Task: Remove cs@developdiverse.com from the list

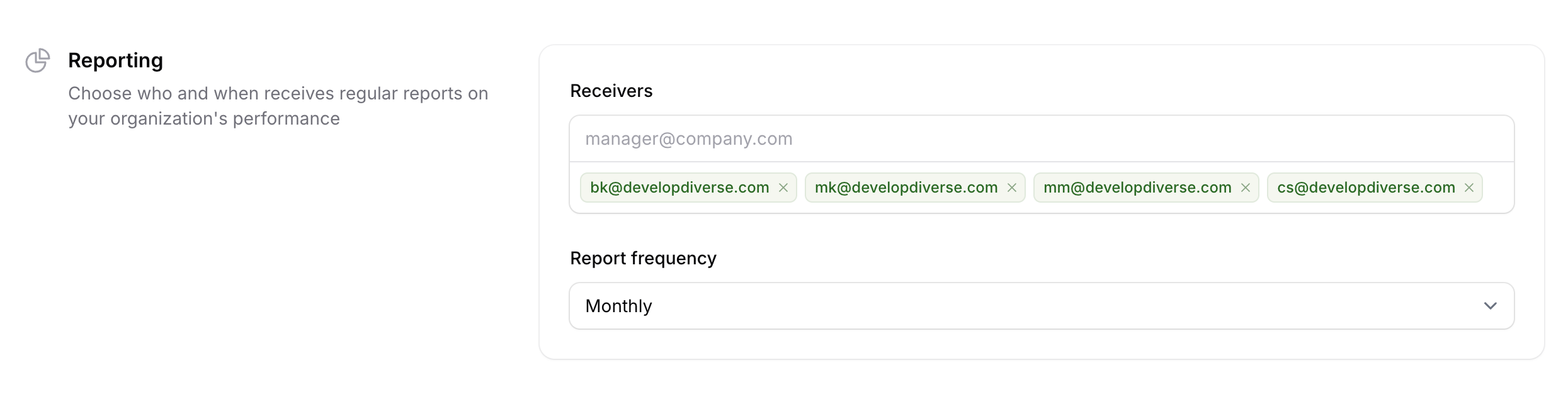Action: [1469, 188]
